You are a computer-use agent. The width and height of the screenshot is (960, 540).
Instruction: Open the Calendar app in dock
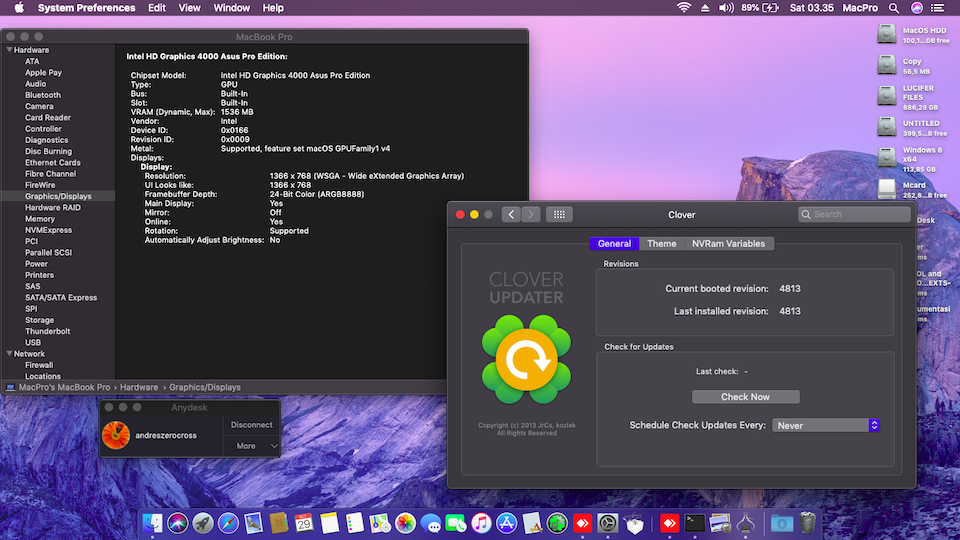(x=304, y=523)
